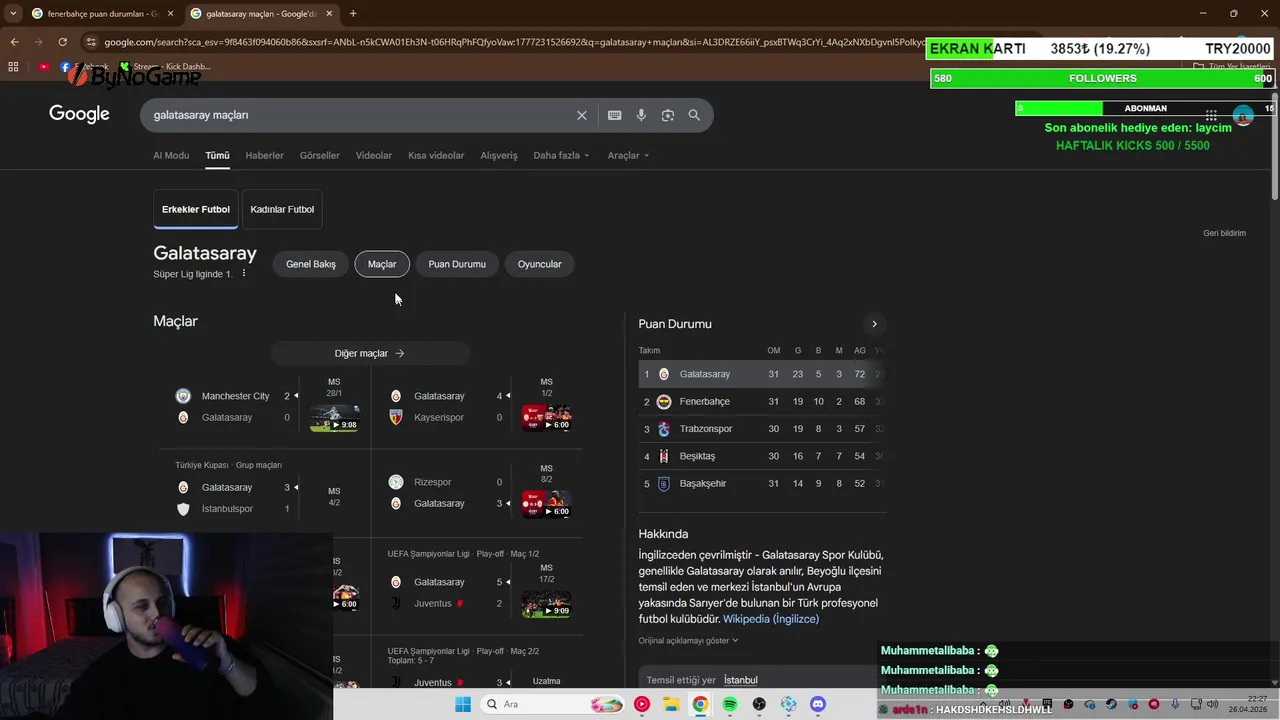This screenshot has width=1280, height=720.
Task: Open the Kısa videolar tab
Action: 436,156
